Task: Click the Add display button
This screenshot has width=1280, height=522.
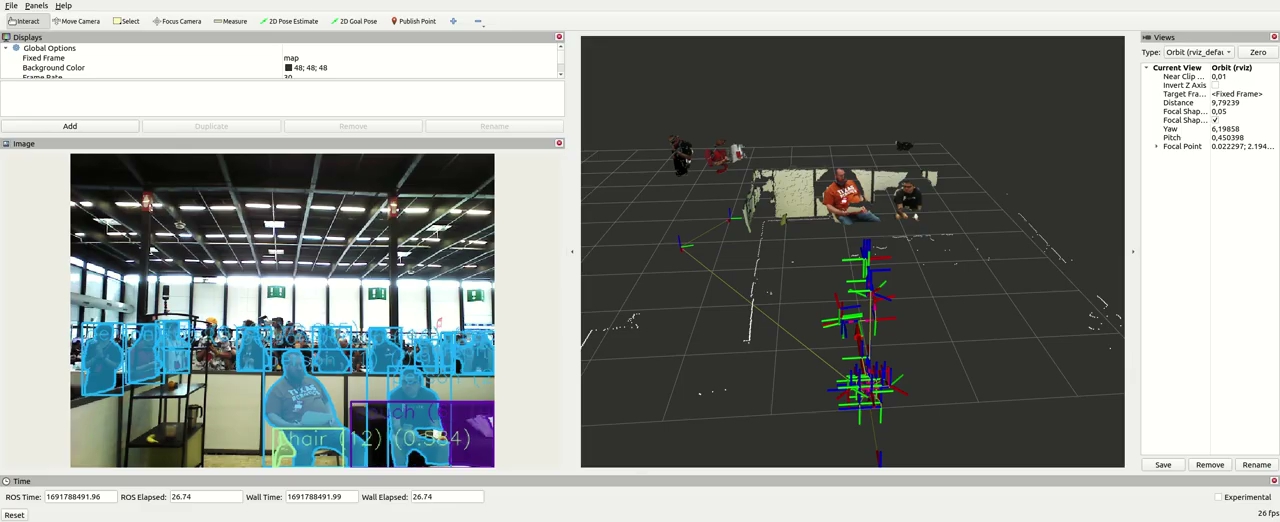Action: [70, 126]
